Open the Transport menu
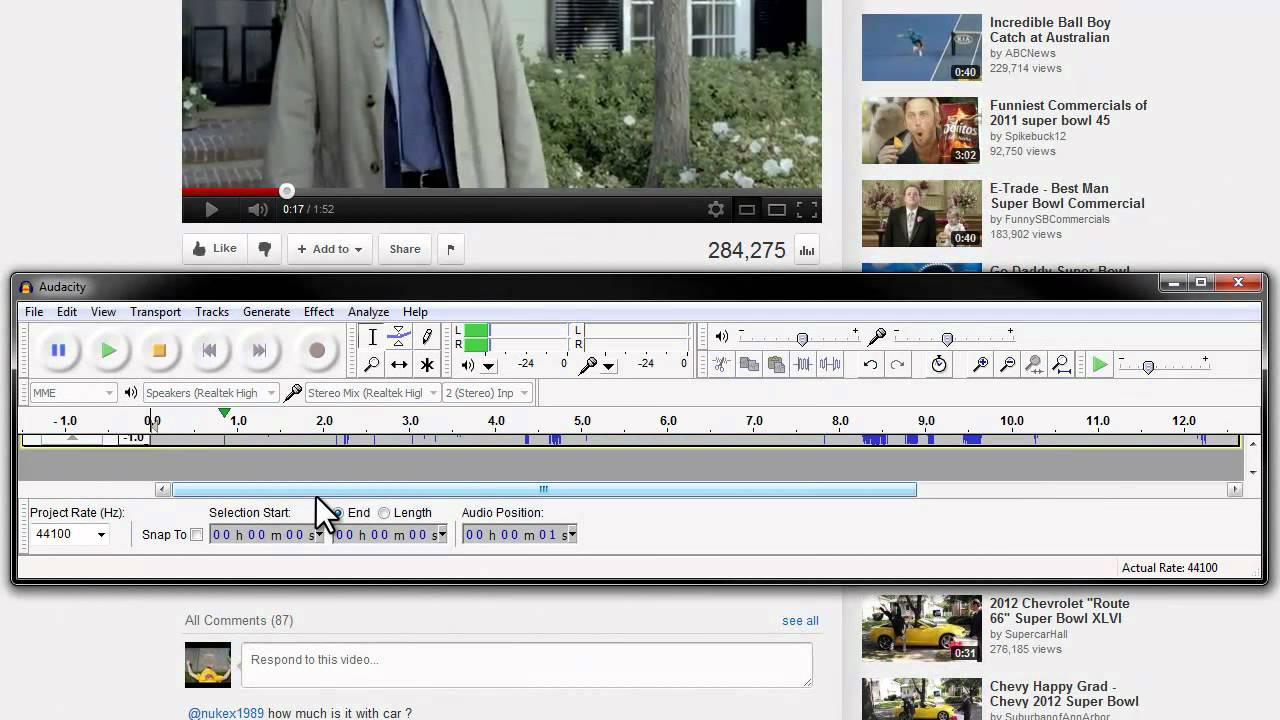Image resolution: width=1280 pixels, height=720 pixels. [x=155, y=312]
